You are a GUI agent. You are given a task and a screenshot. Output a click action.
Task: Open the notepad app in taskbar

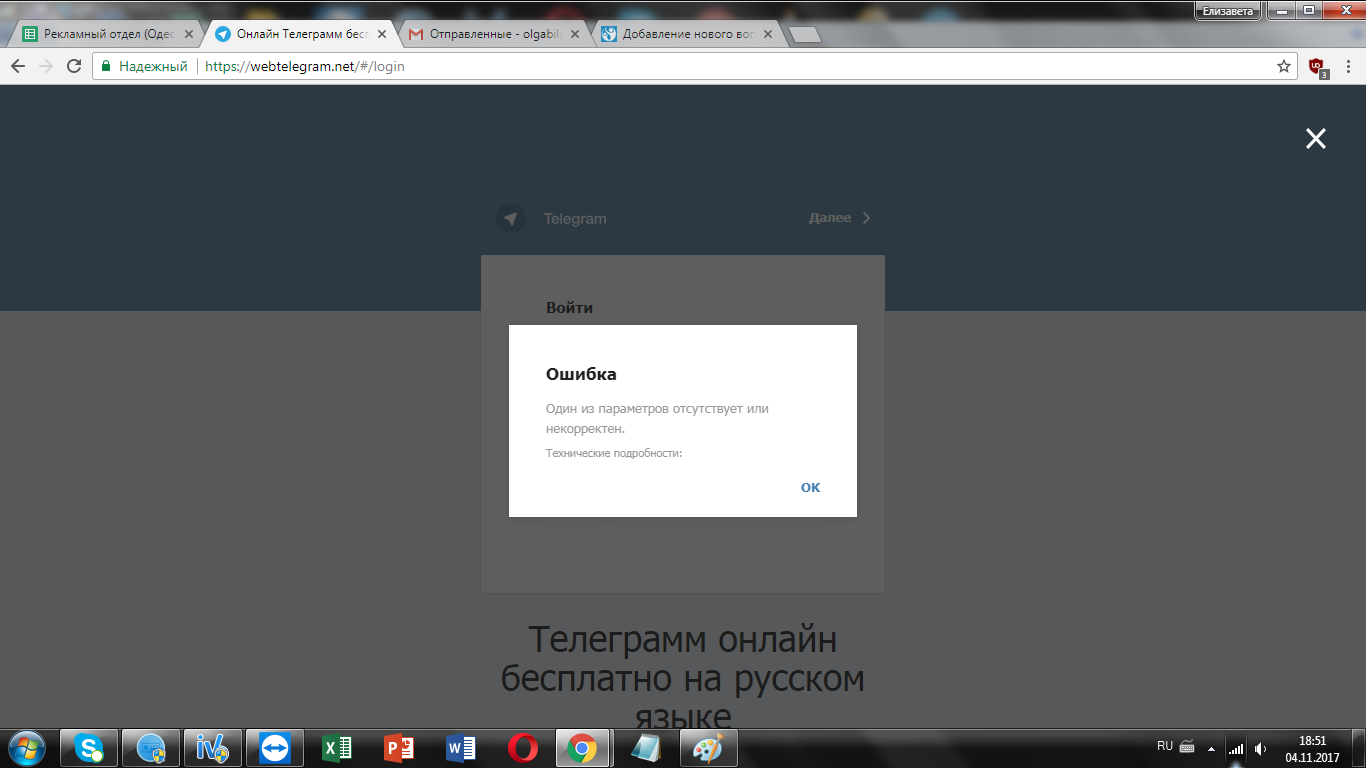(x=645, y=747)
